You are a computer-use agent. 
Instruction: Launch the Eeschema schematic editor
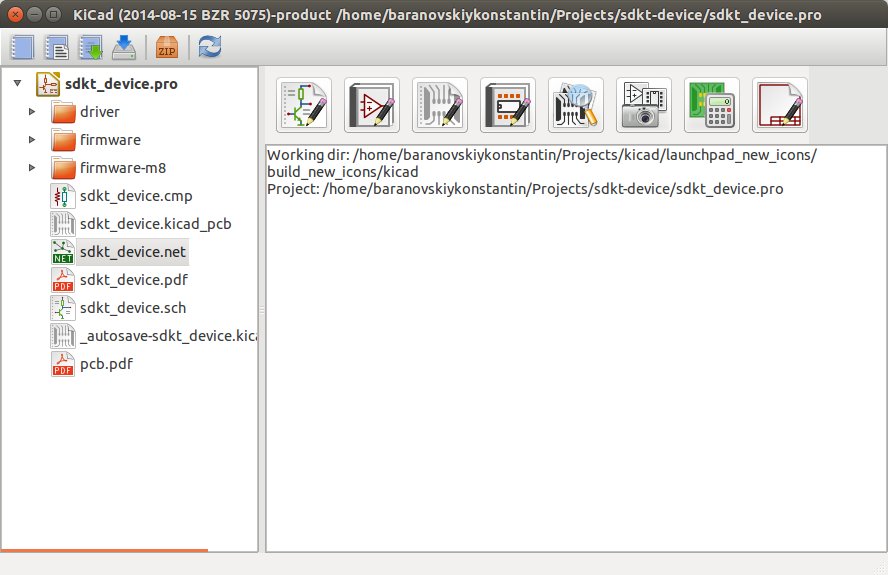304,105
